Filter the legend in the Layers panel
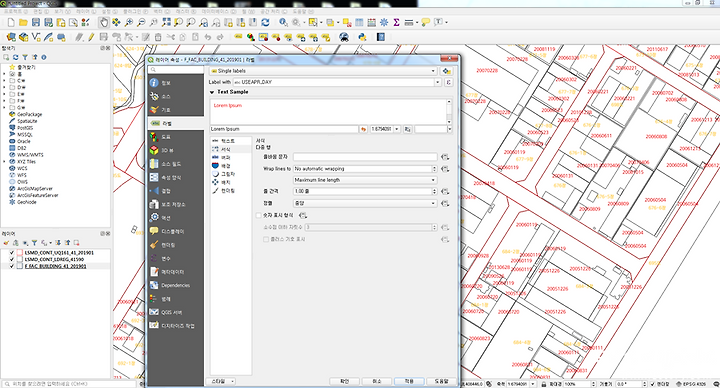 coord(34,242)
